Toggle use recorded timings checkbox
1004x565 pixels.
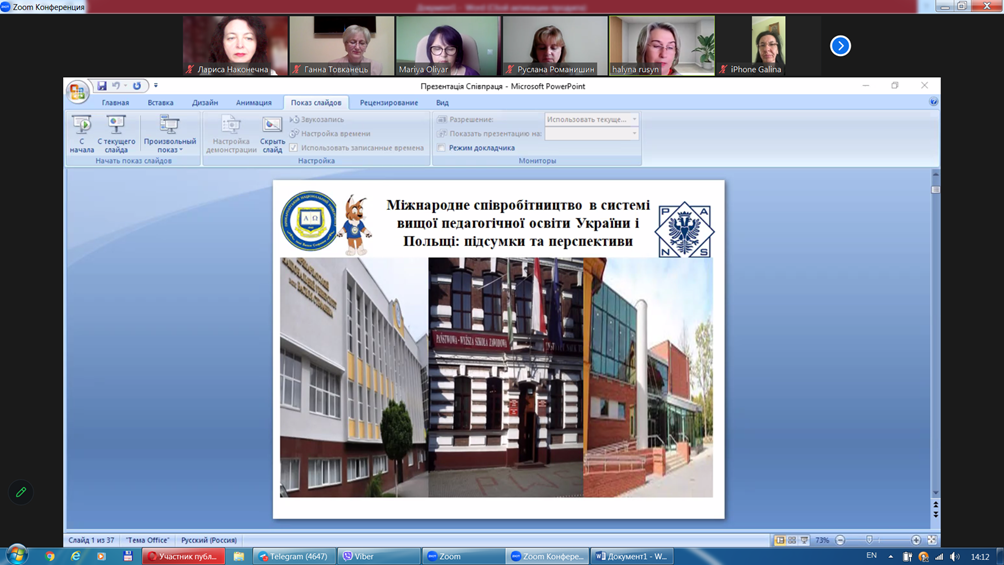coord(294,148)
